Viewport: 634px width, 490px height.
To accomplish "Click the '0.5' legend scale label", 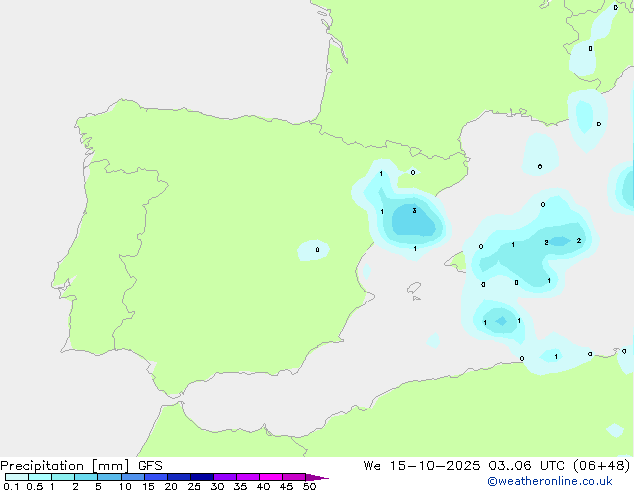I will (35, 486).
